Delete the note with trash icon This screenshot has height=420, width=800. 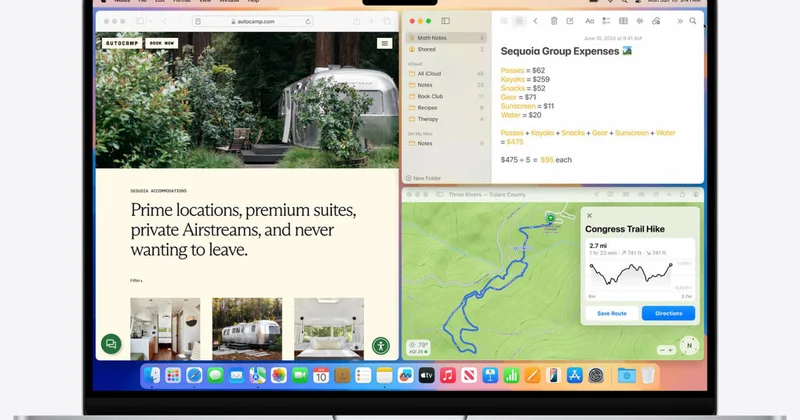(x=554, y=21)
